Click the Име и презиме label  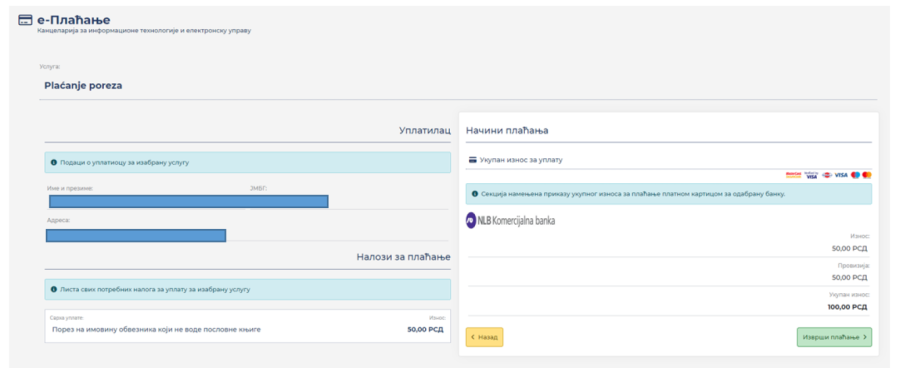pos(70,188)
